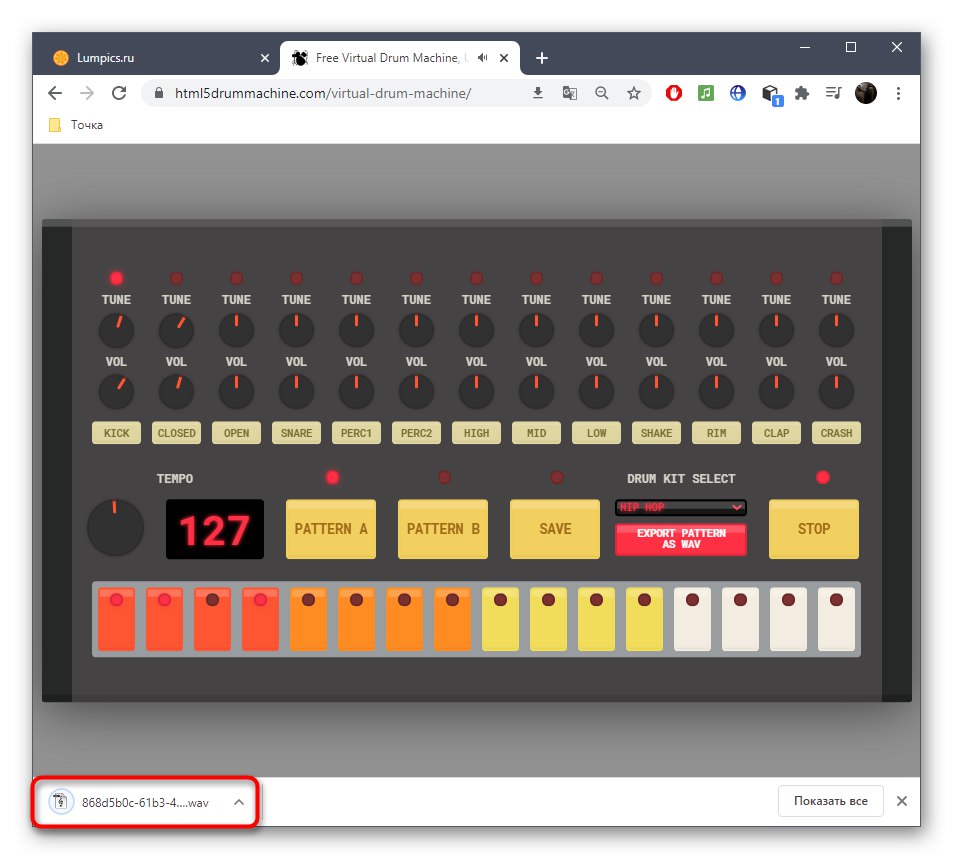Click the VOL knob for the CLAP channel
The image size is (953, 859).
point(776,390)
